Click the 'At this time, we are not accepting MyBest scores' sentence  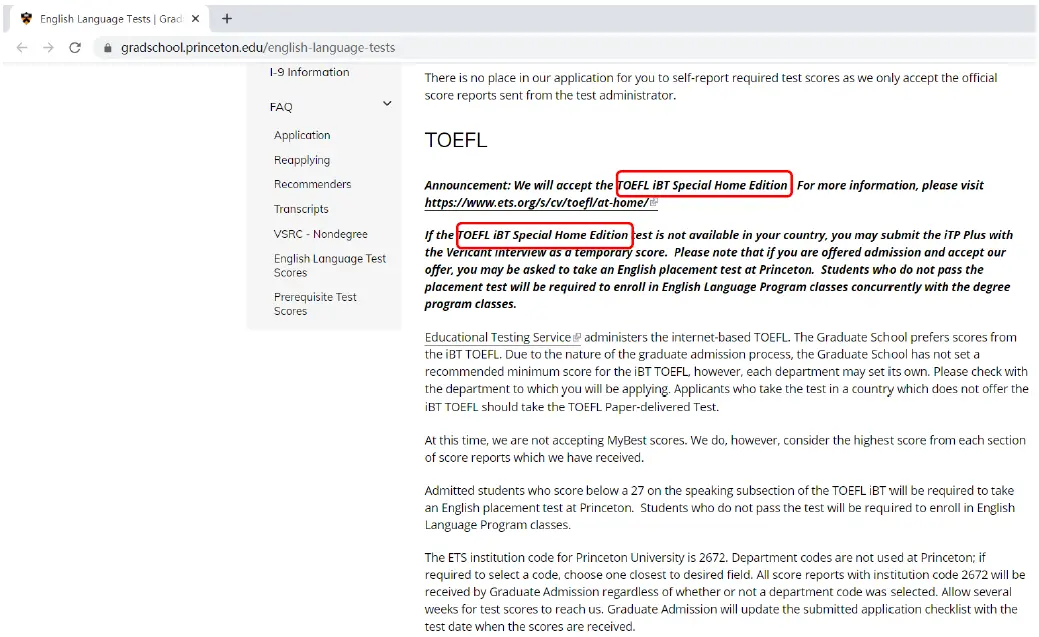(556, 440)
